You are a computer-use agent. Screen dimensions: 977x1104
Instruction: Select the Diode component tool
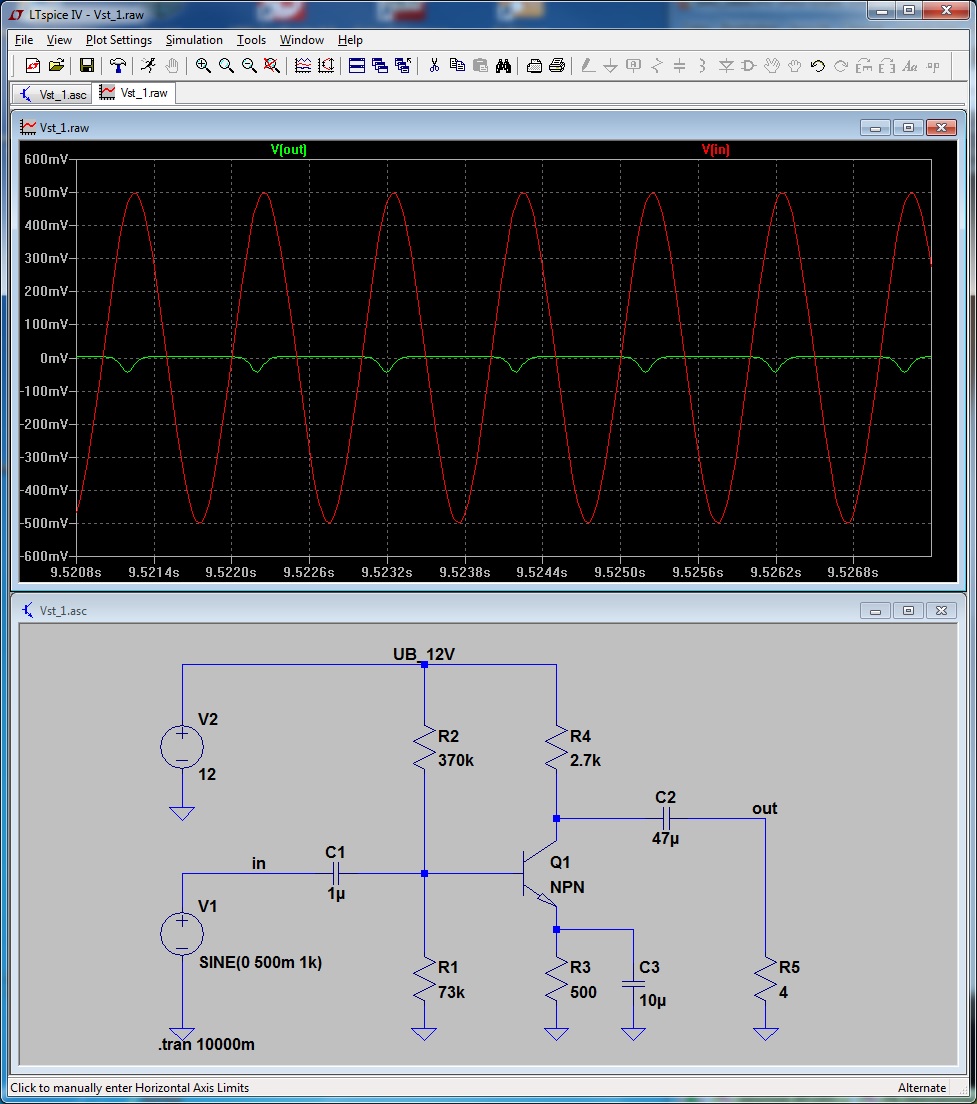pyautogui.click(x=726, y=65)
